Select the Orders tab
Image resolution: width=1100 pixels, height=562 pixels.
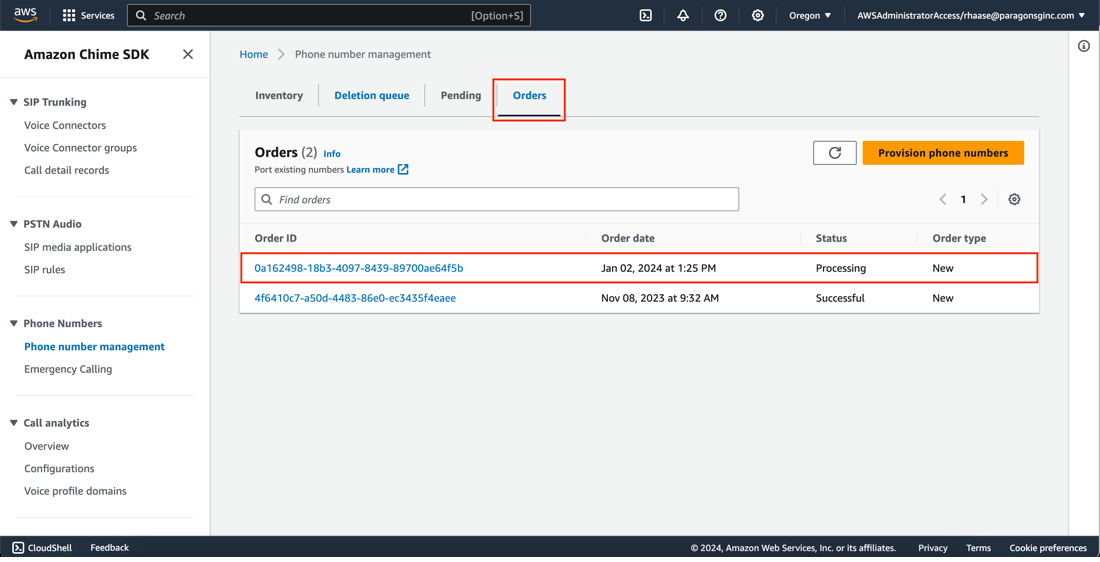(530, 95)
